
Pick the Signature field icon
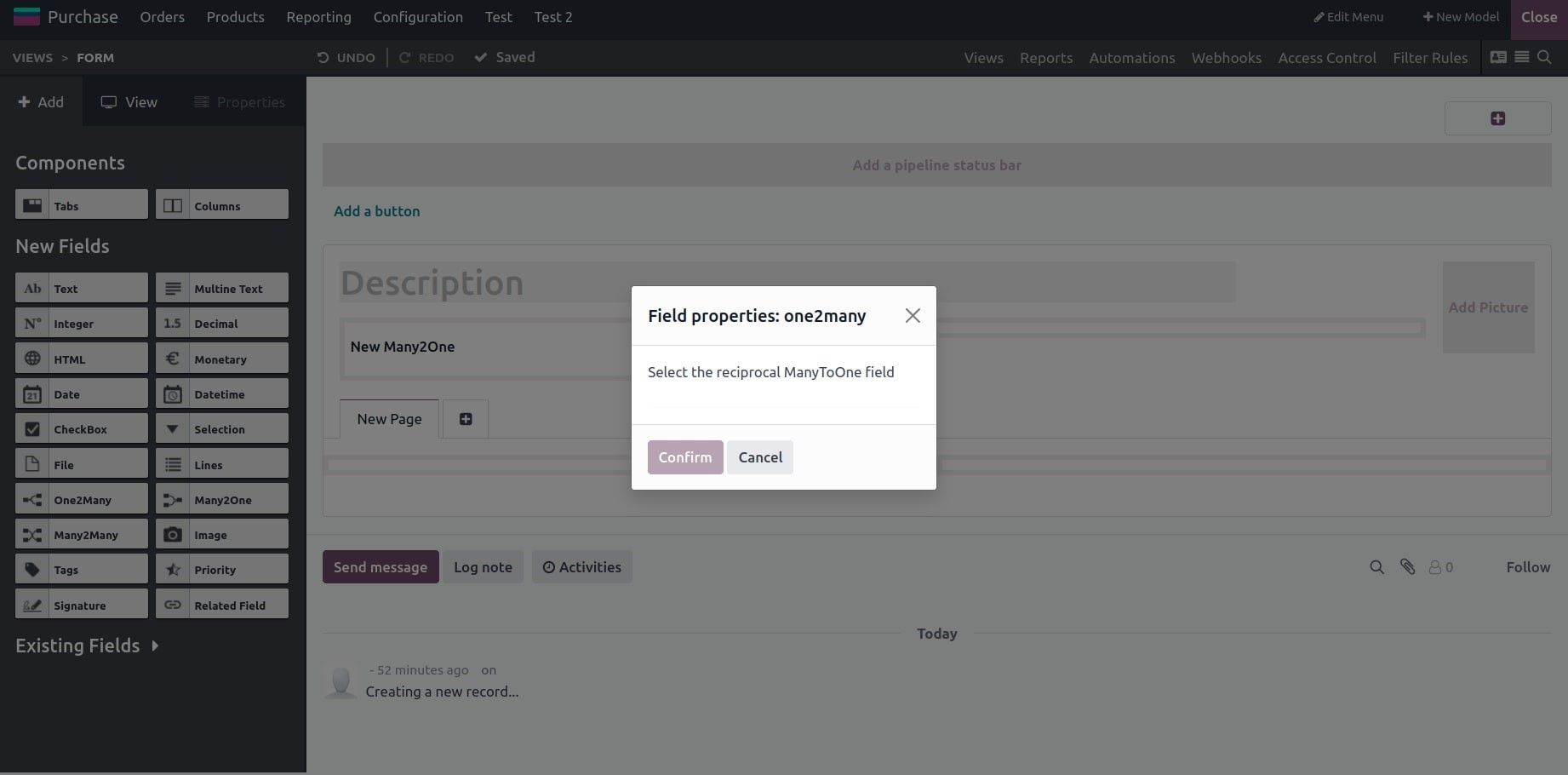click(32, 605)
